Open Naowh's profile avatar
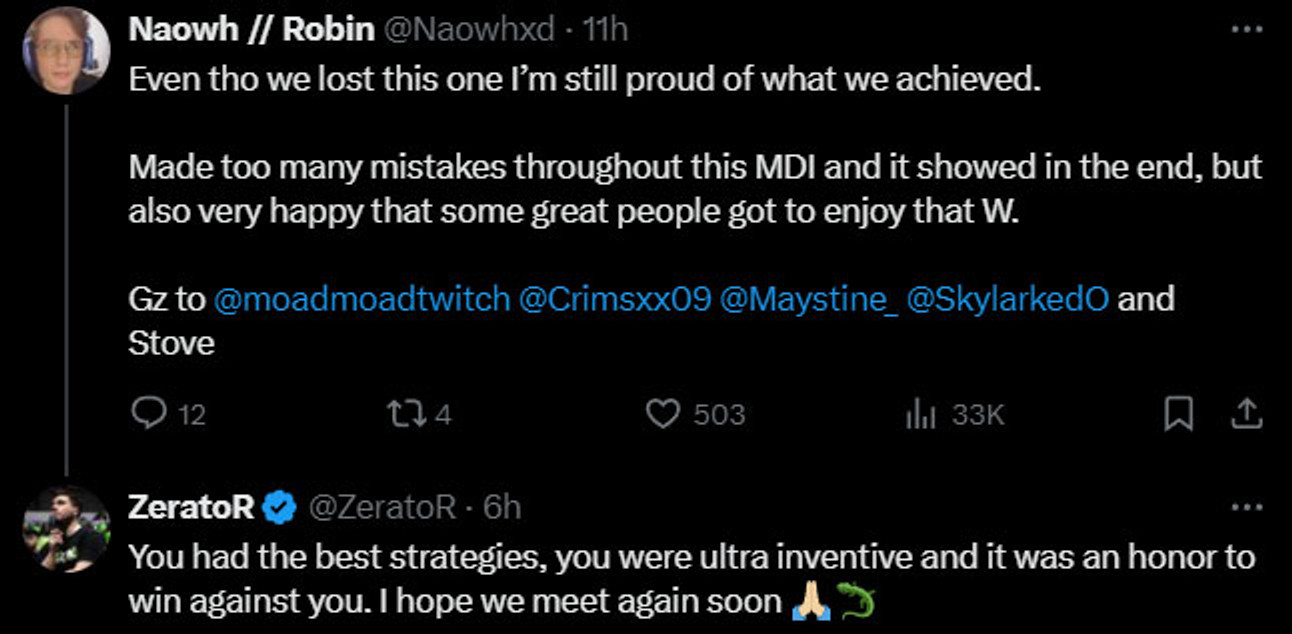This screenshot has width=1292, height=634. (66, 52)
